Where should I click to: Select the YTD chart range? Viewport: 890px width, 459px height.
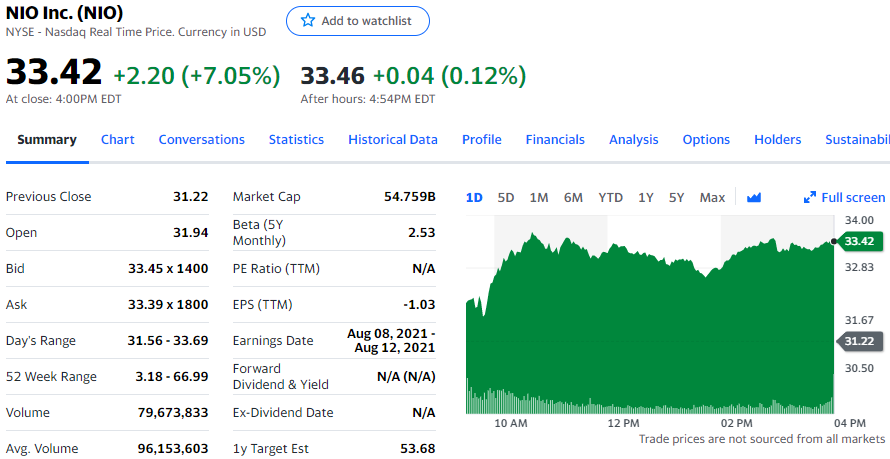(x=610, y=197)
